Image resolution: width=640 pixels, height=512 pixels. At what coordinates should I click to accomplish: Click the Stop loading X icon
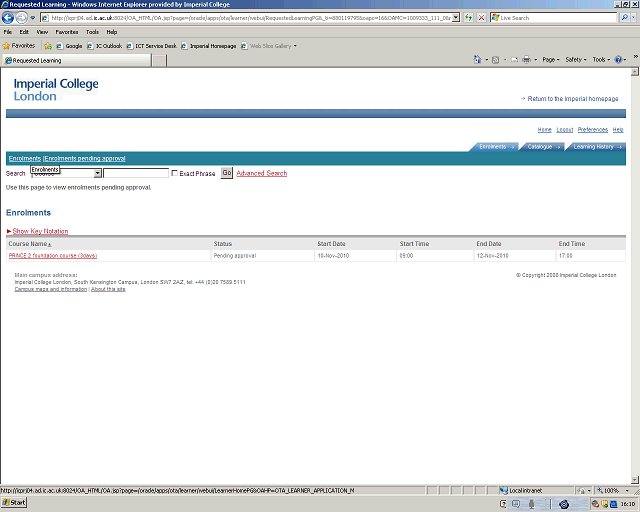tap(482, 18)
